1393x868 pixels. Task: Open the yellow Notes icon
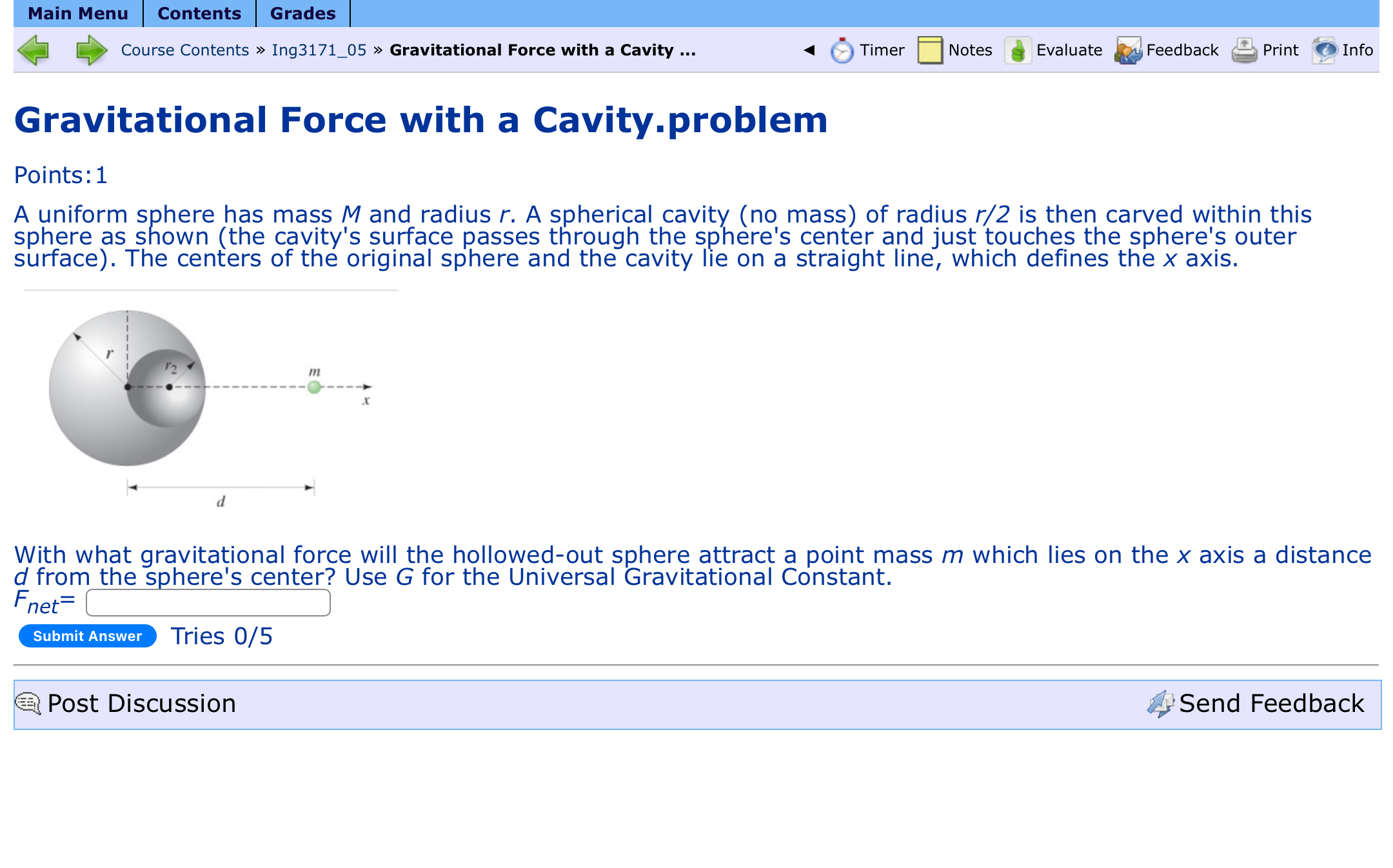pyautogui.click(x=929, y=50)
